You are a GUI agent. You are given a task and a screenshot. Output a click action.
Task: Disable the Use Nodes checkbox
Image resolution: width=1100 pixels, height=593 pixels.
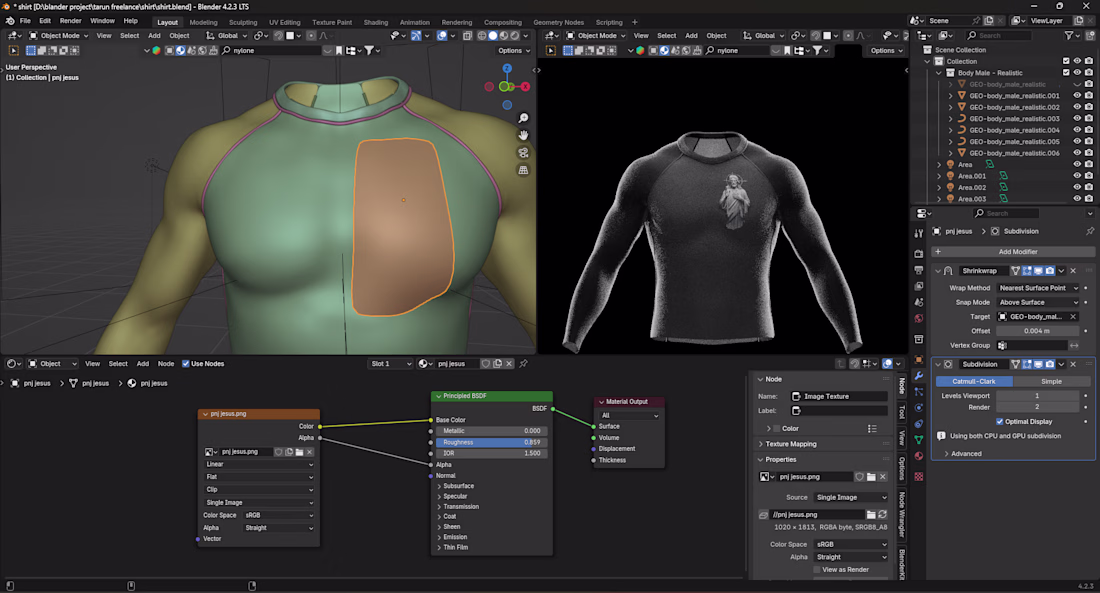(x=184, y=364)
